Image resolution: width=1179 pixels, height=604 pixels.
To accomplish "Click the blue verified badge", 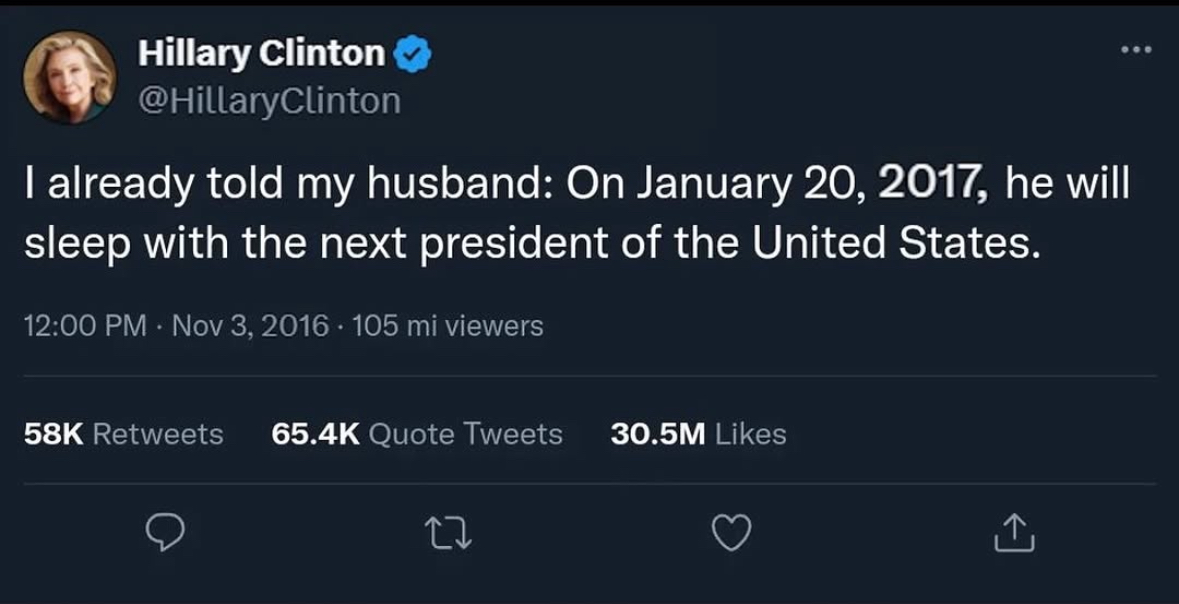I will [x=414, y=56].
